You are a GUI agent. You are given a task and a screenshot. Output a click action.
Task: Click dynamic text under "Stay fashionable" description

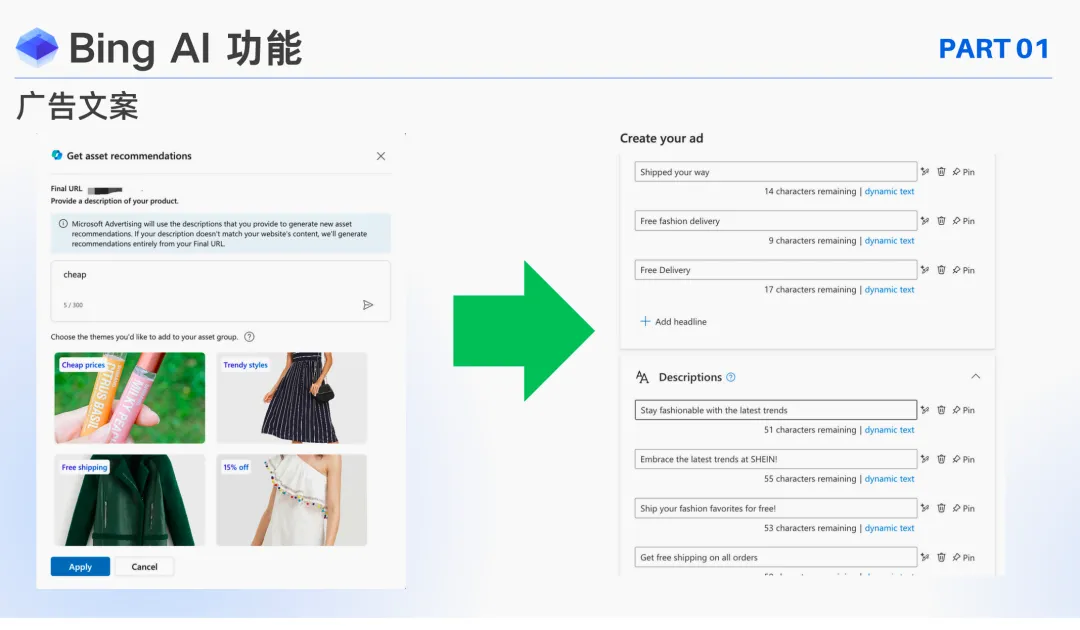coord(889,430)
